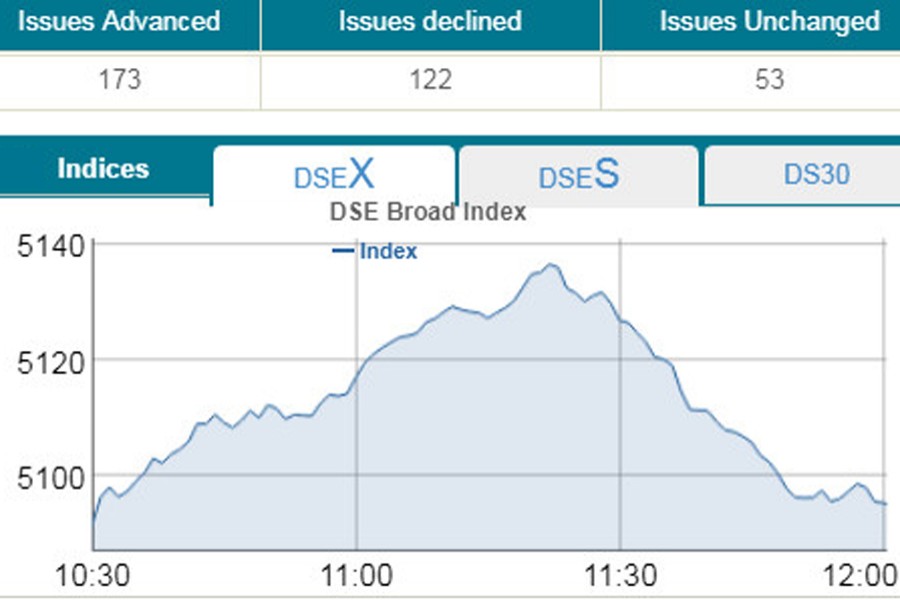Image resolution: width=900 pixels, height=600 pixels.
Task: Click the 12:00 time axis label
Action: 865,577
